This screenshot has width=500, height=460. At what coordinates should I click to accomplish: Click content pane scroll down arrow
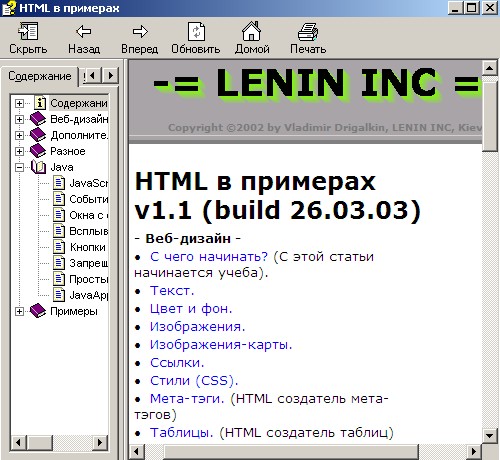[489, 435]
